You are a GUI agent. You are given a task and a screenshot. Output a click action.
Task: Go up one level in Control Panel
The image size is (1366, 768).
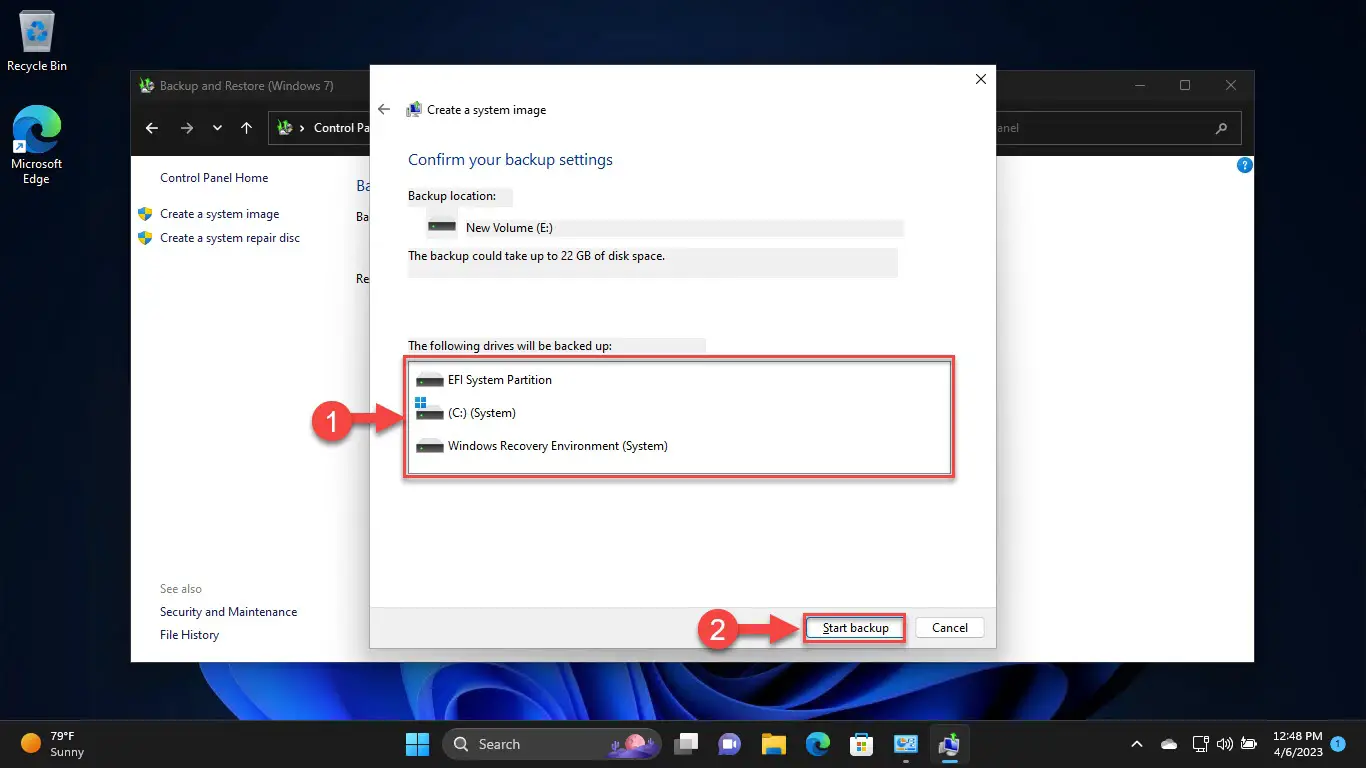point(246,128)
